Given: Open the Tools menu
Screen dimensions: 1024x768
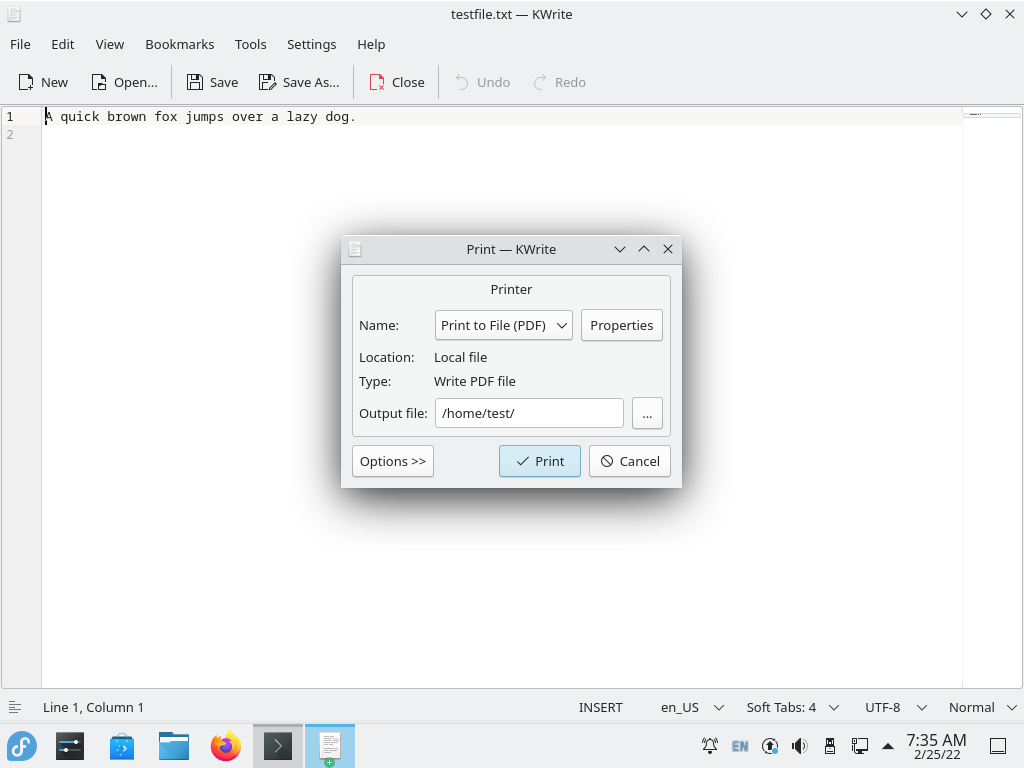Looking at the screenshot, I should (251, 44).
